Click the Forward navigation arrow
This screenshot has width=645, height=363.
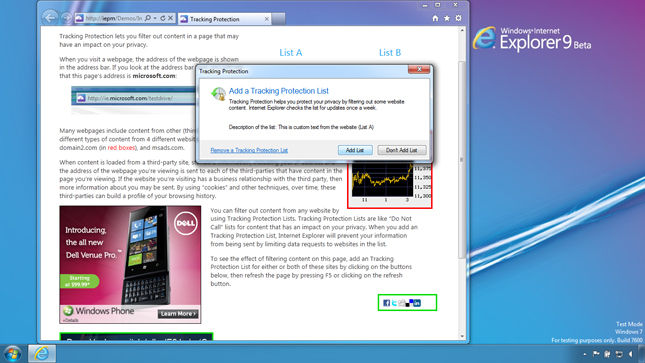pyautogui.click(x=66, y=19)
